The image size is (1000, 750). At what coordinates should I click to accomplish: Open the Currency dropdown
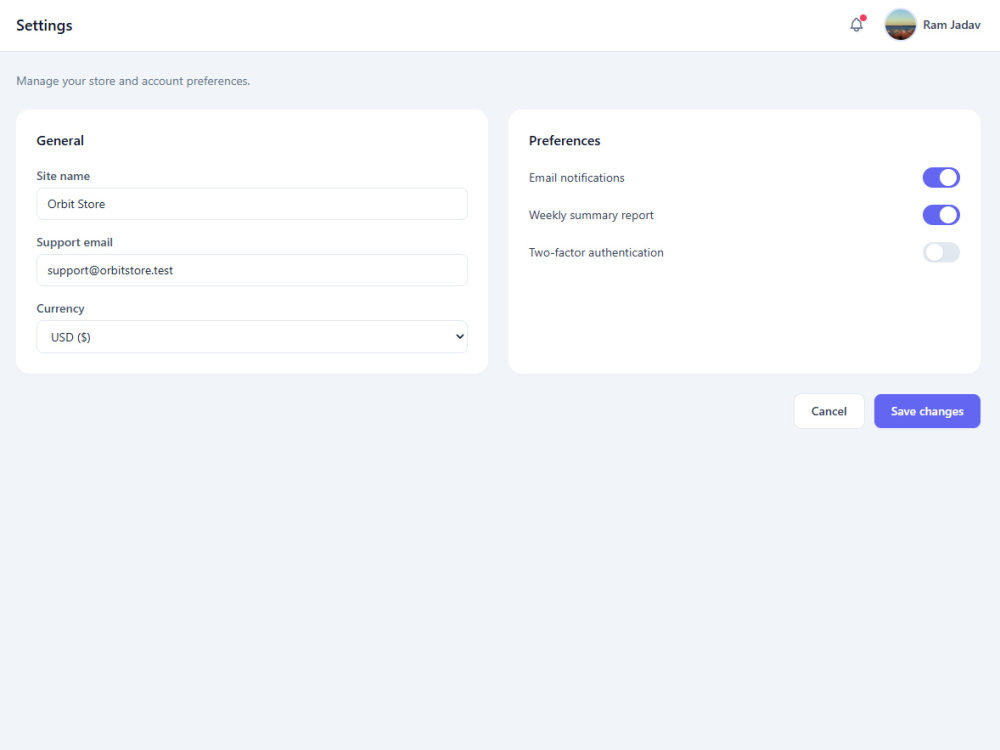252,337
